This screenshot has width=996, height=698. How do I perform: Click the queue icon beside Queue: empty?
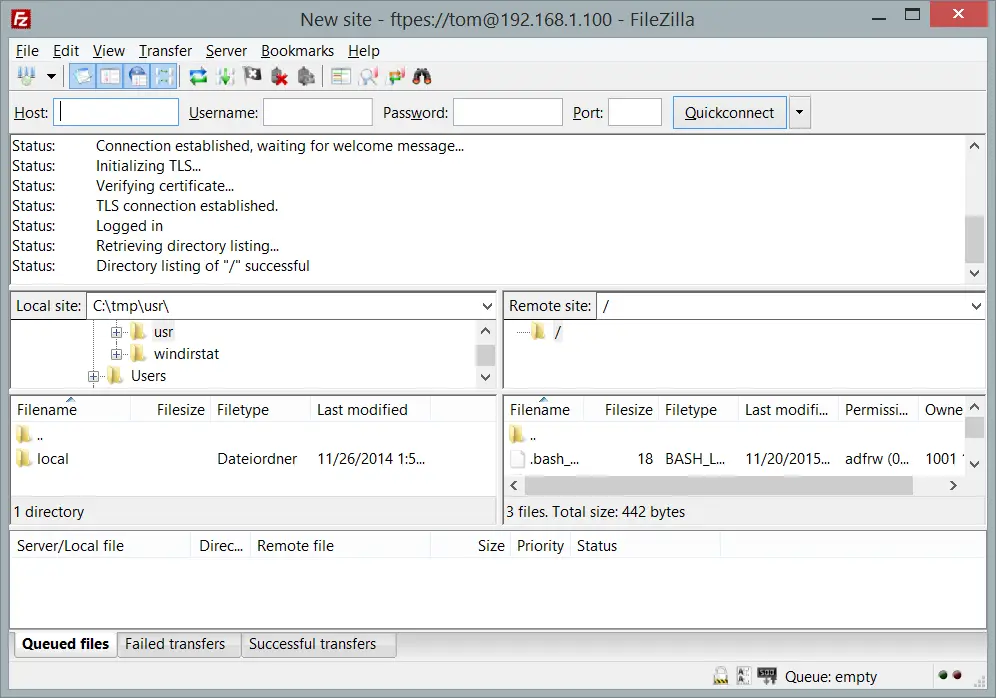(767, 676)
